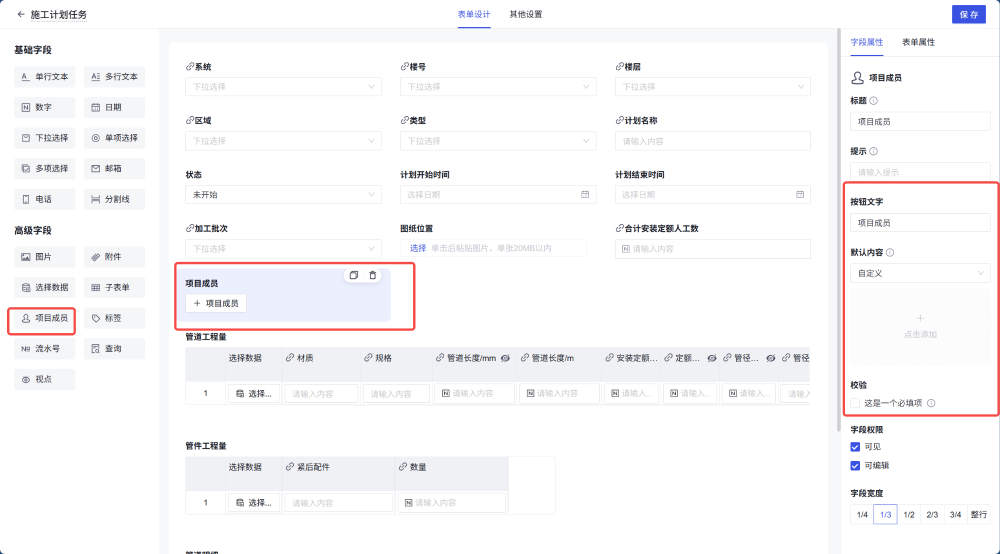Click the 保存 button
Screen dimensions: 1000x554
[968, 15]
